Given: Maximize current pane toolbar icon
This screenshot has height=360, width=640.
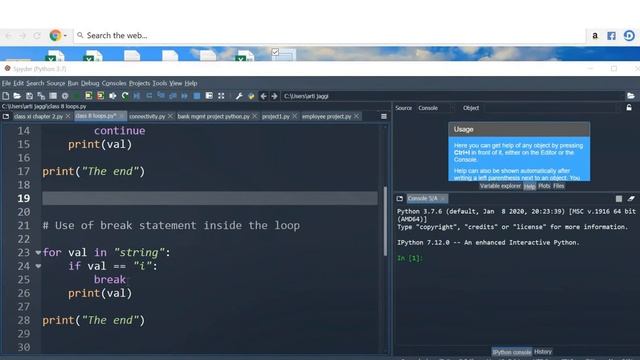Looking at the screenshot, I should pyautogui.click(x=209, y=96).
